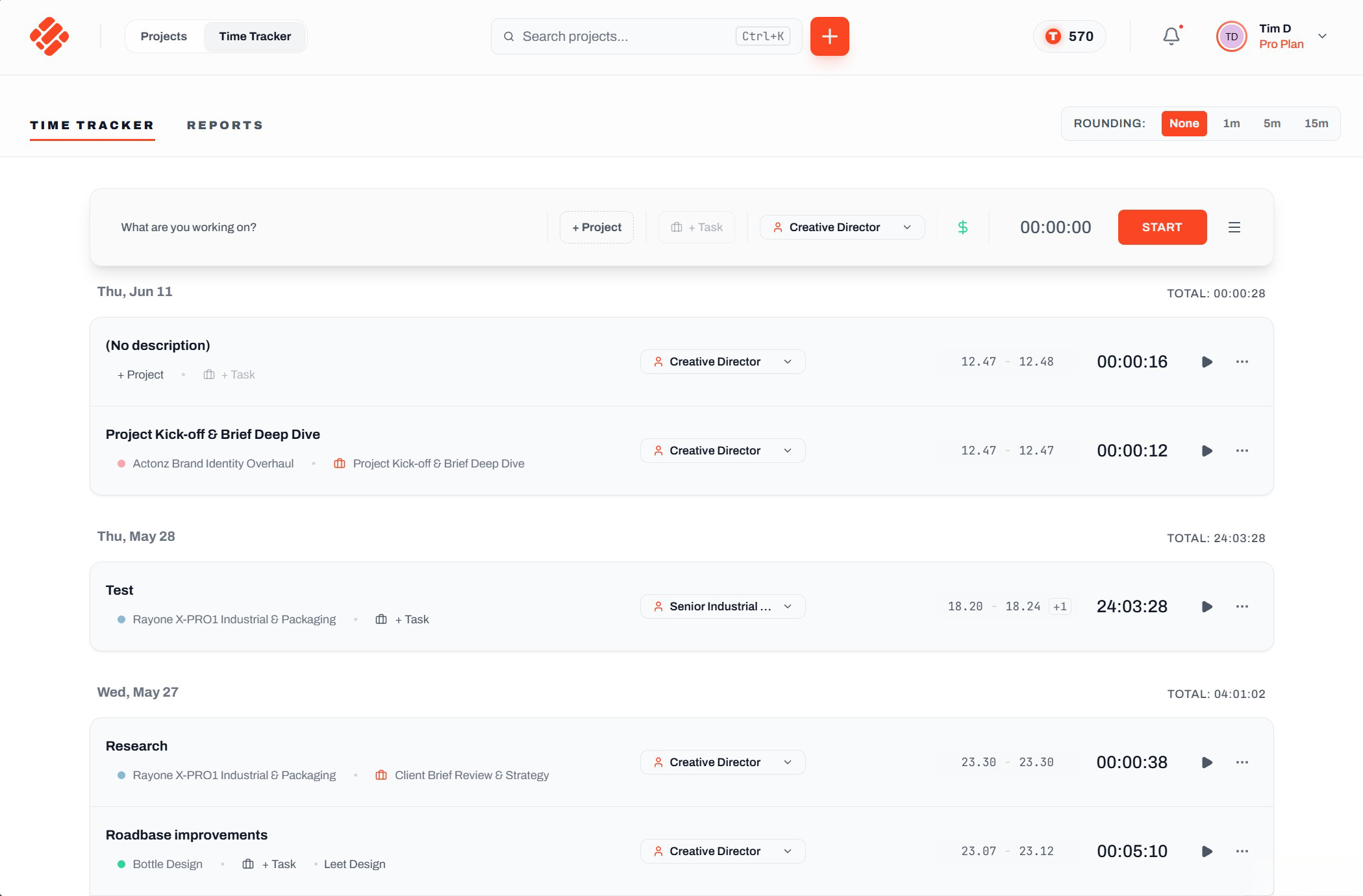Focus the Search projects field
The width and height of the screenshot is (1363, 896).
(646, 36)
